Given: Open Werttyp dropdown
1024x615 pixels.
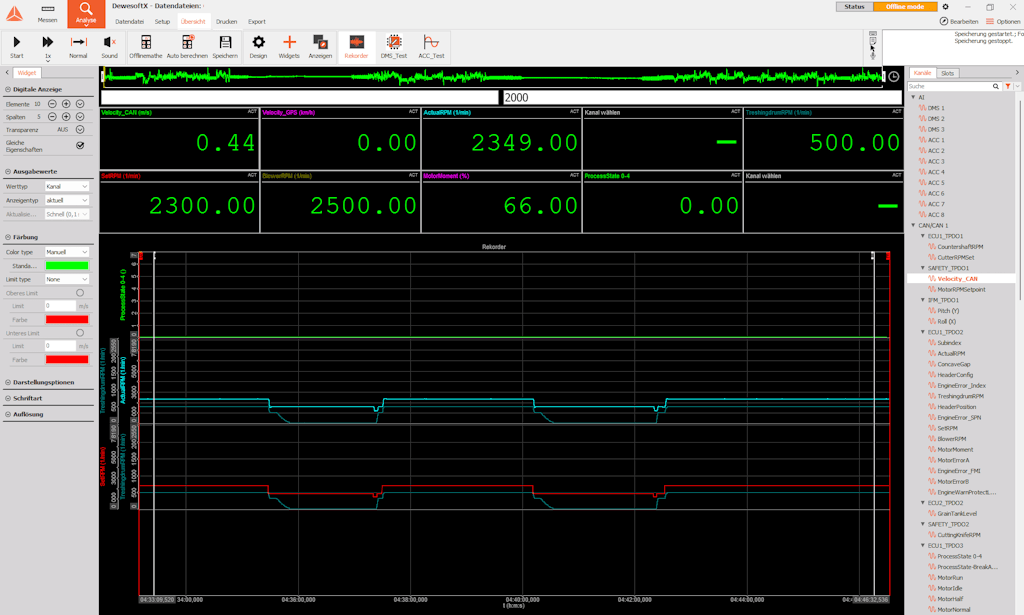Looking at the screenshot, I should [67, 187].
